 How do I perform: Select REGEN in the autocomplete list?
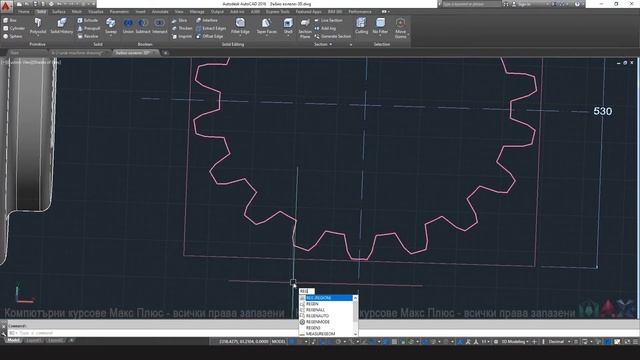point(326,304)
